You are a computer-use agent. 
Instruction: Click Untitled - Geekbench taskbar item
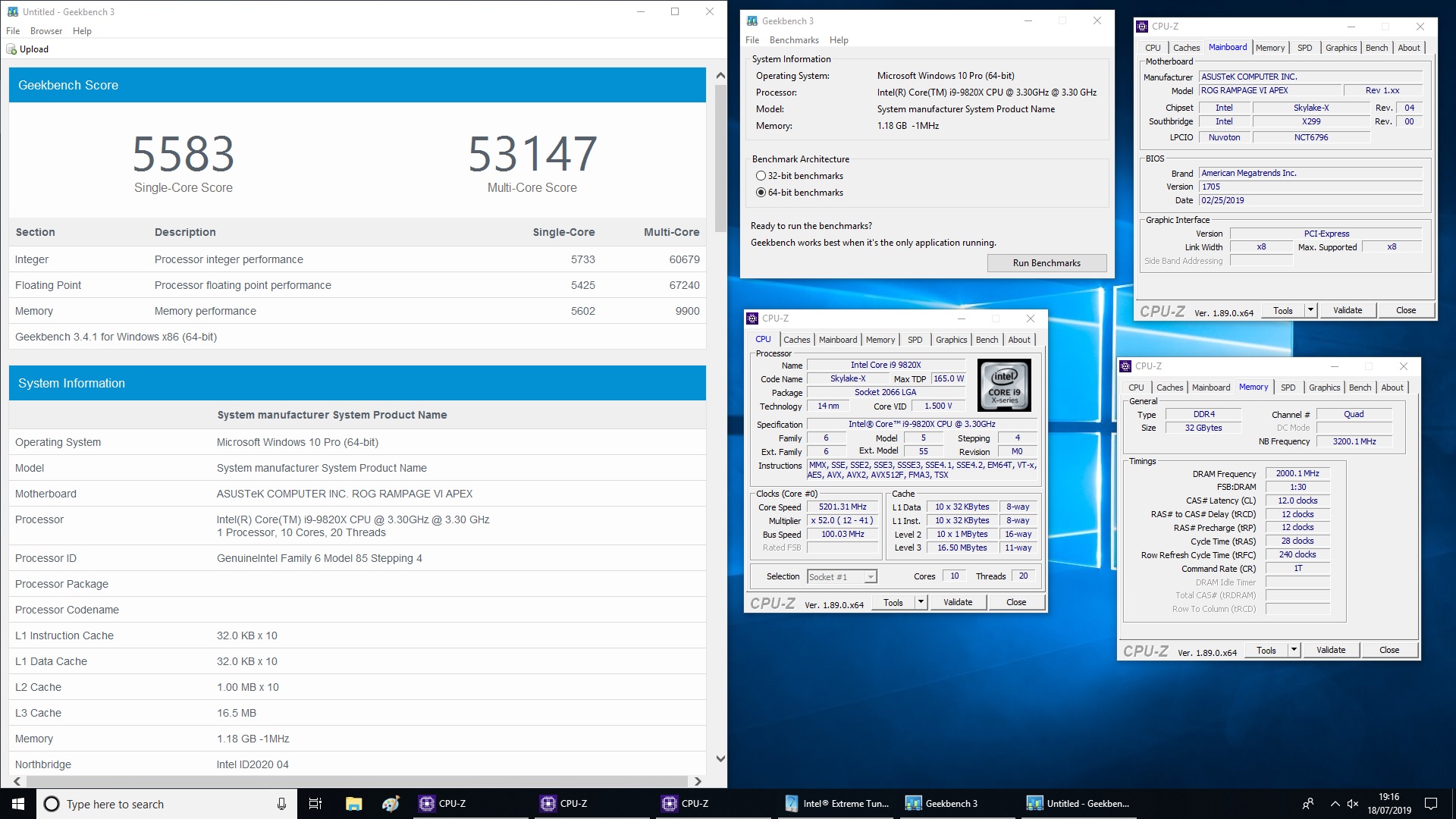tap(1080, 804)
